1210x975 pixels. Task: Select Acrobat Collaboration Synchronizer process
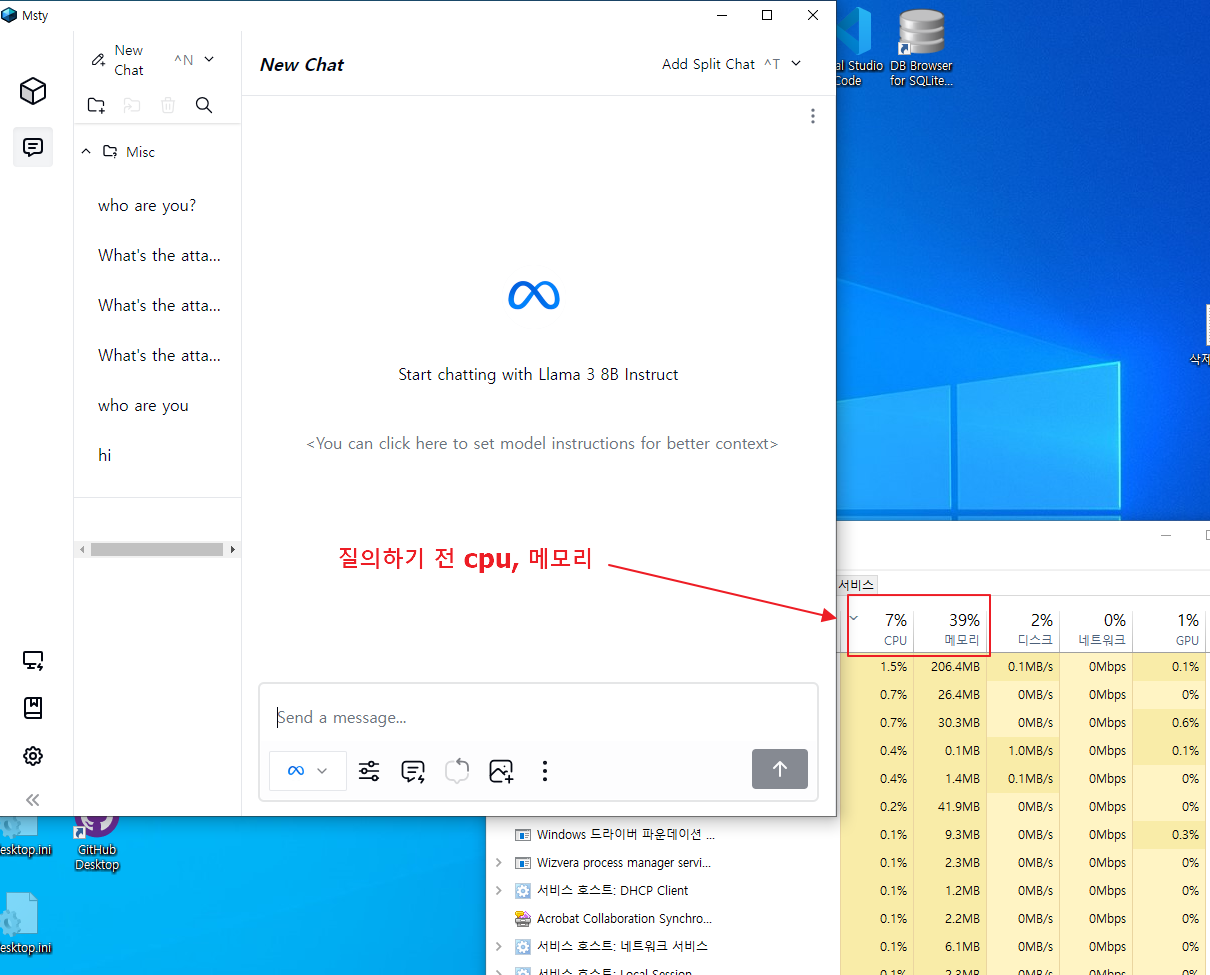(x=625, y=919)
